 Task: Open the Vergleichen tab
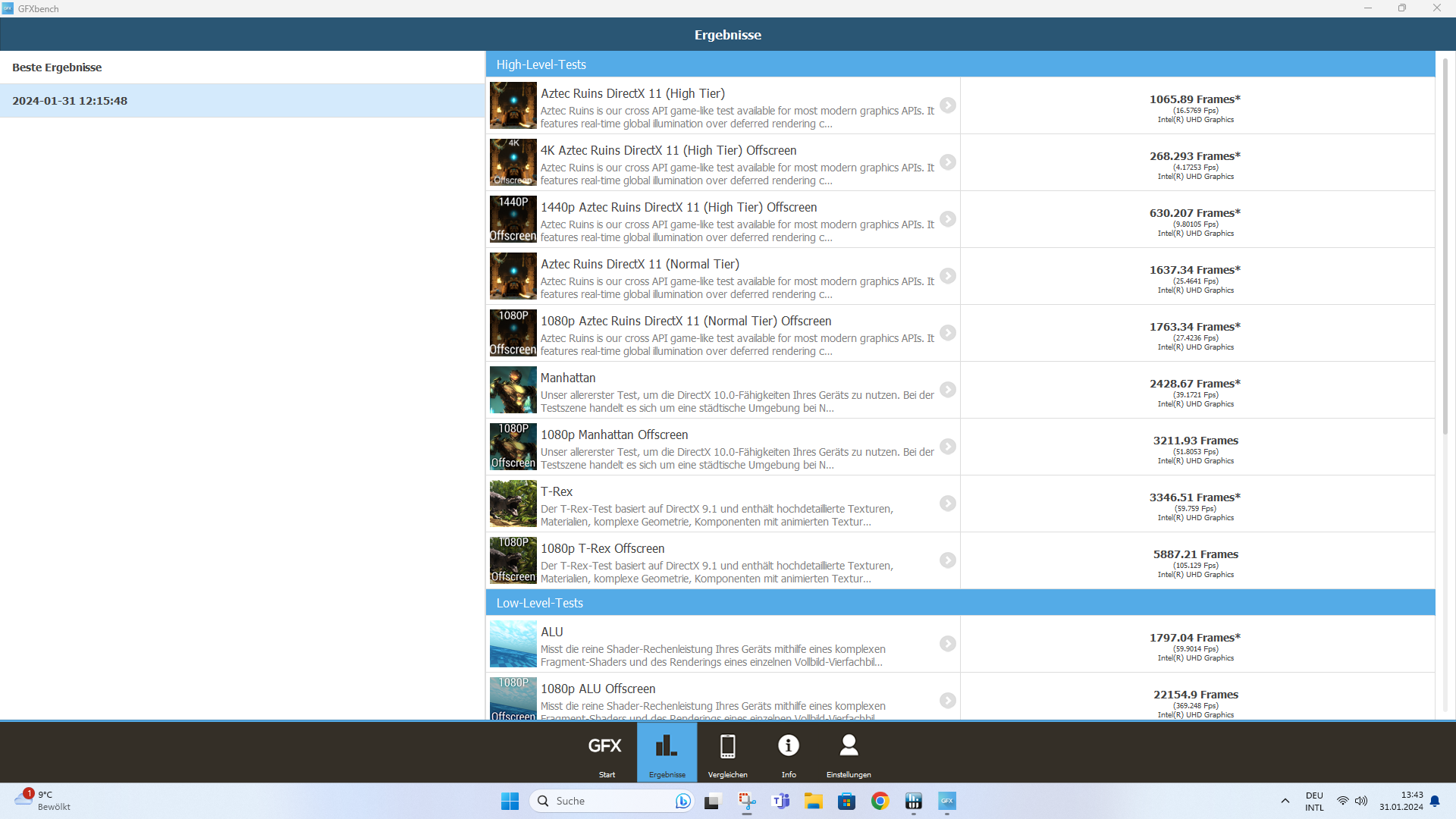[x=728, y=752]
